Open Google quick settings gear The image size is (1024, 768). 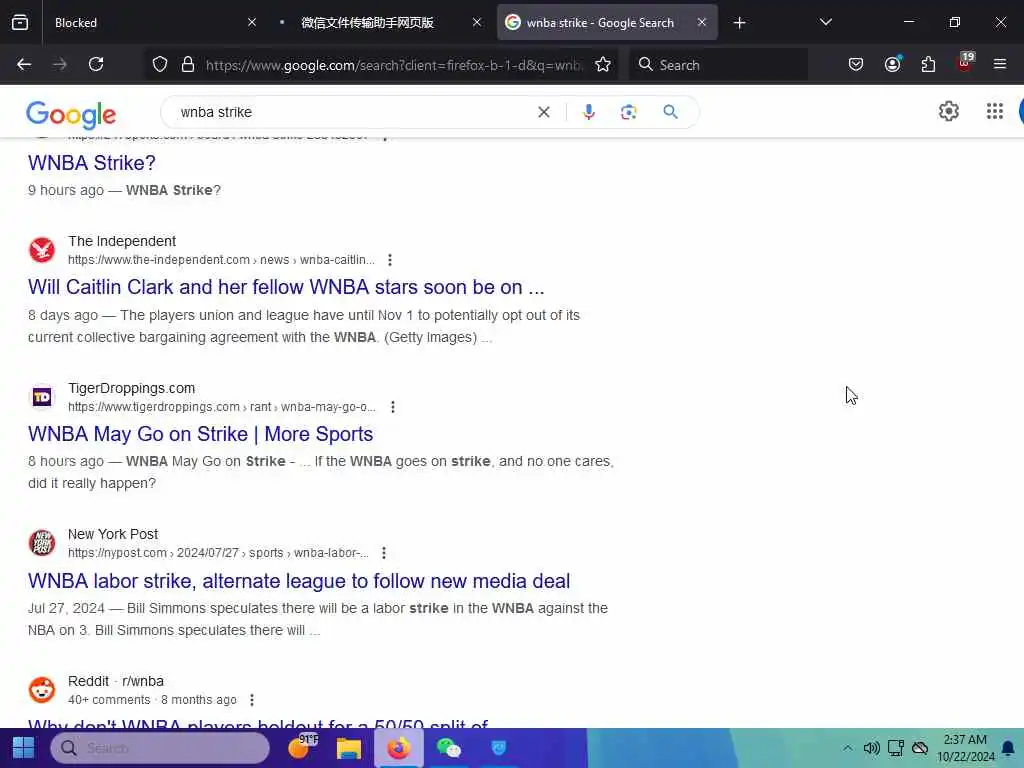[949, 111]
